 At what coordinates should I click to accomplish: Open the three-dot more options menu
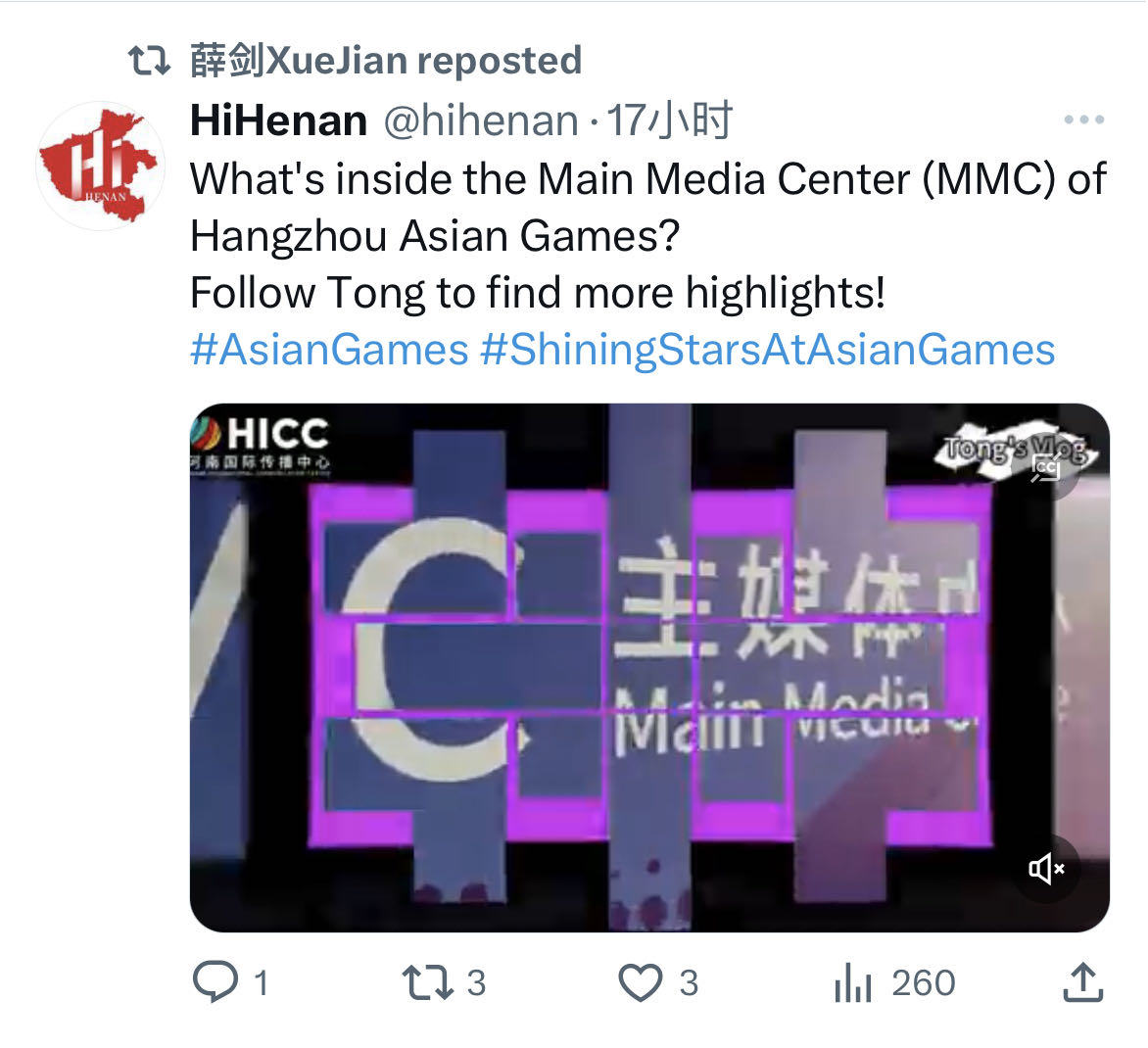point(1083,119)
